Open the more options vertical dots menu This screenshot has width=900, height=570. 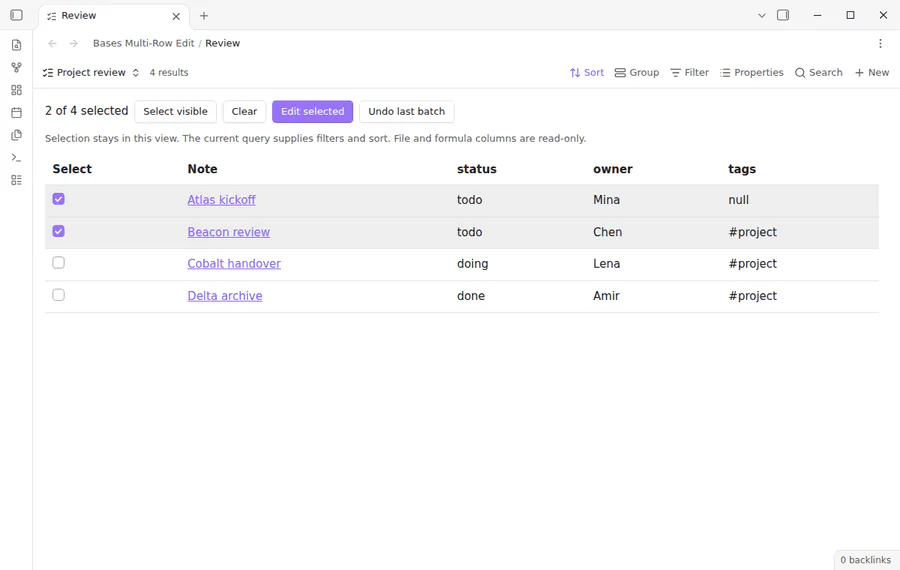tap(880, 43)
